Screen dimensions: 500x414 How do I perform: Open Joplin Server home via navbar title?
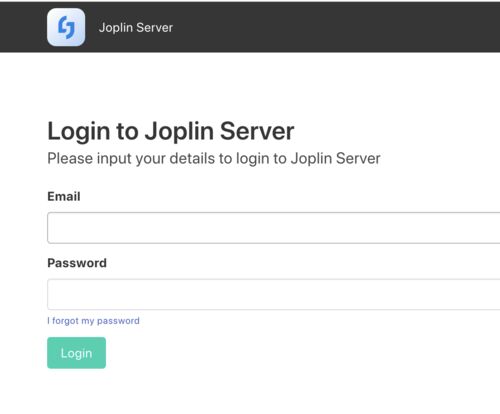[x=136, y=28]
